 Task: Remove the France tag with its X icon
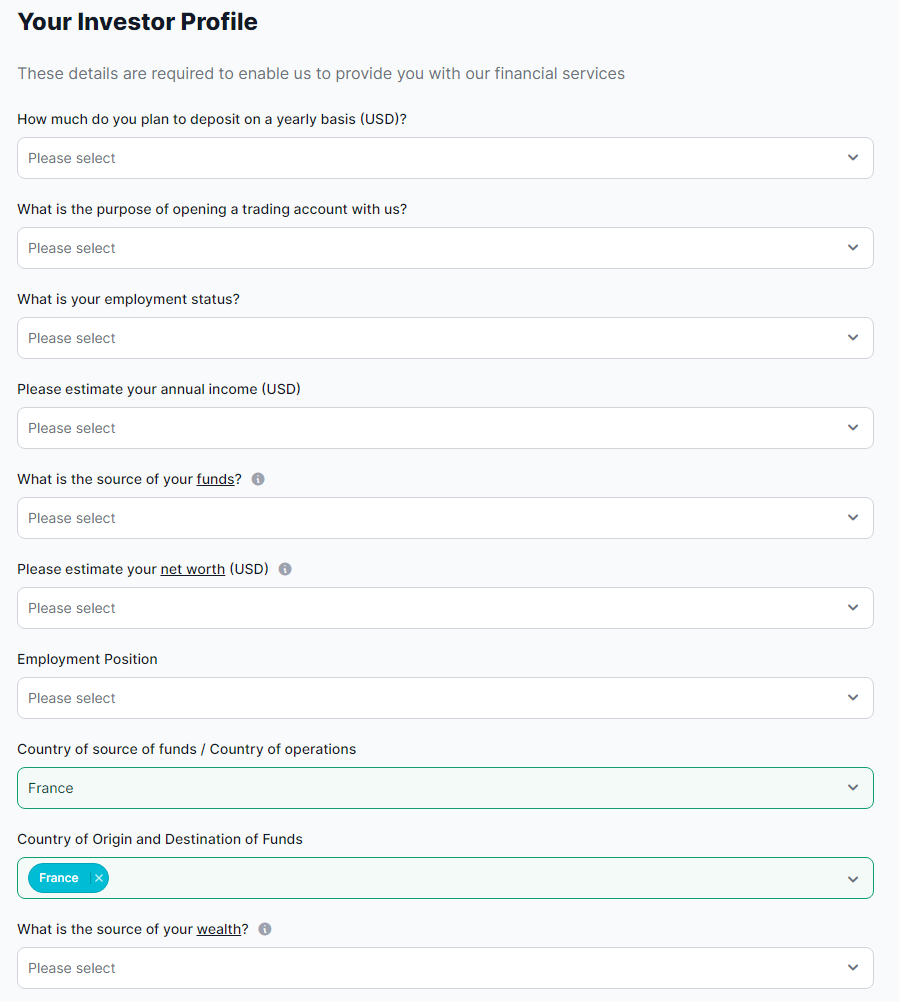98,878
